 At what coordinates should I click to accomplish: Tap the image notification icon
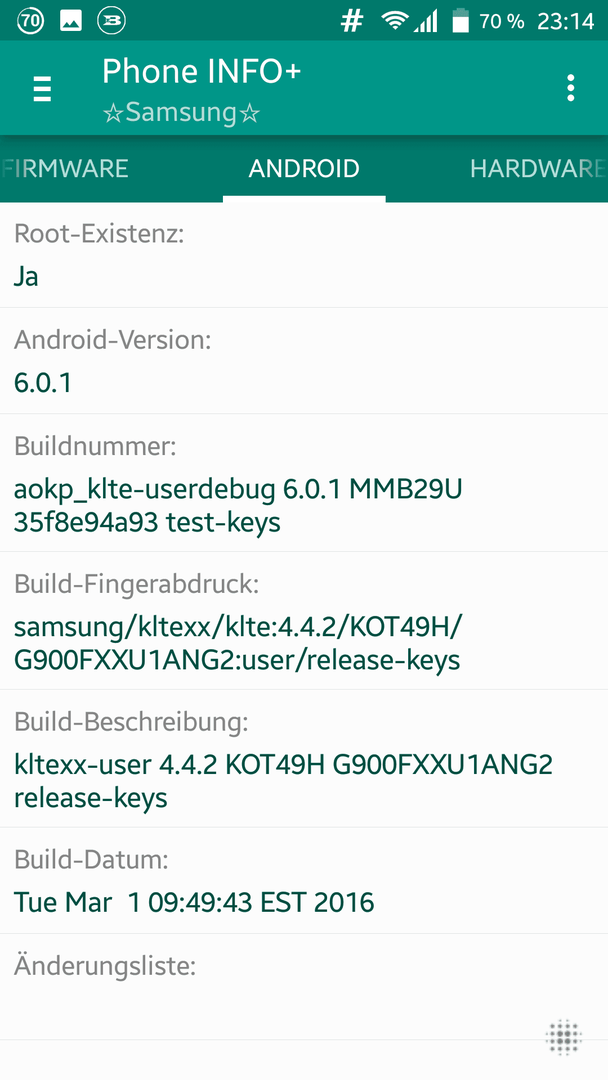pyautogui.click(x=71, y=21)
